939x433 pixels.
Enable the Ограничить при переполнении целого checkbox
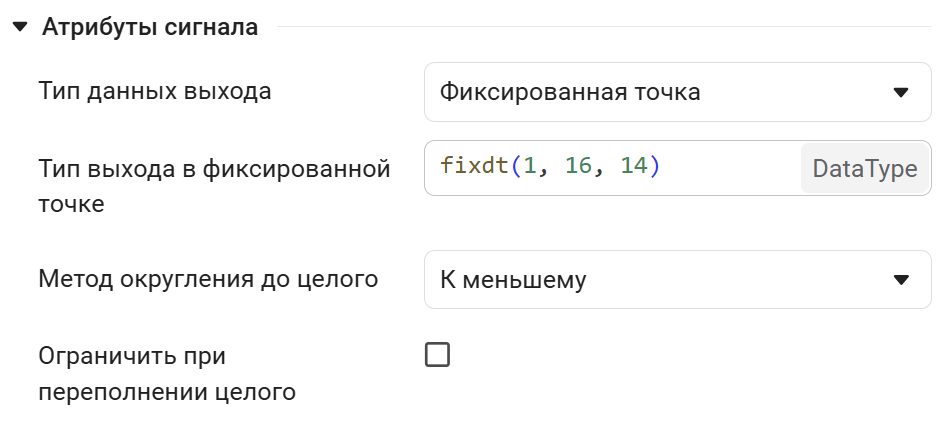438,355
